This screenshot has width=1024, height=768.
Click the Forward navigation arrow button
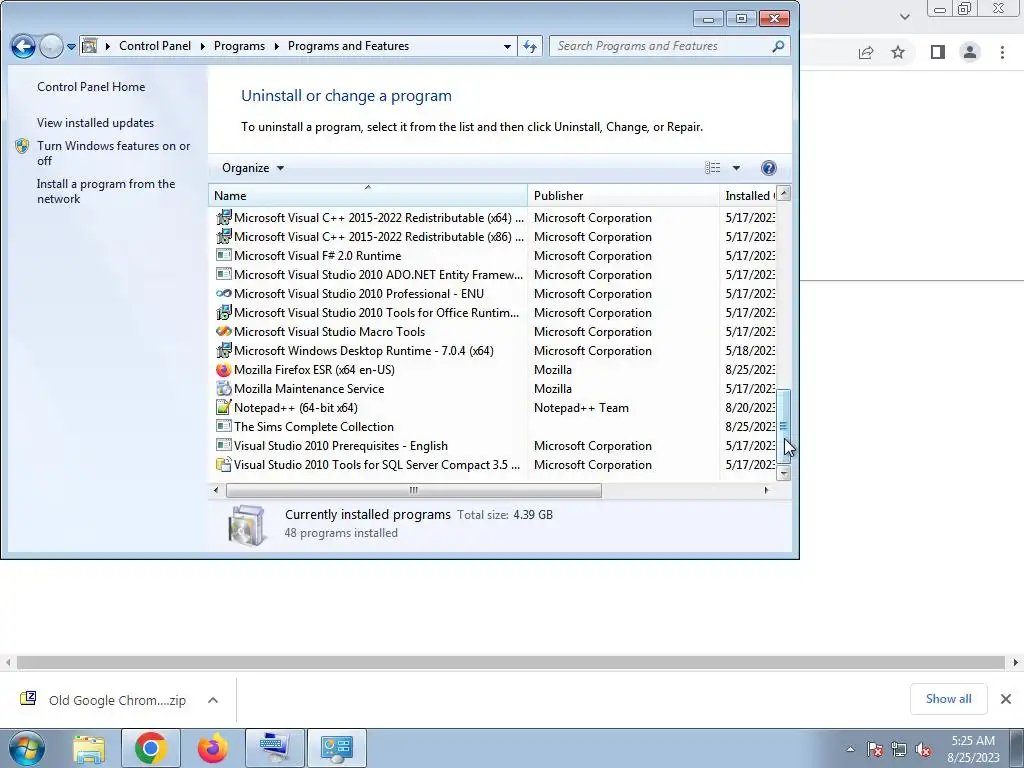point(51,46)
